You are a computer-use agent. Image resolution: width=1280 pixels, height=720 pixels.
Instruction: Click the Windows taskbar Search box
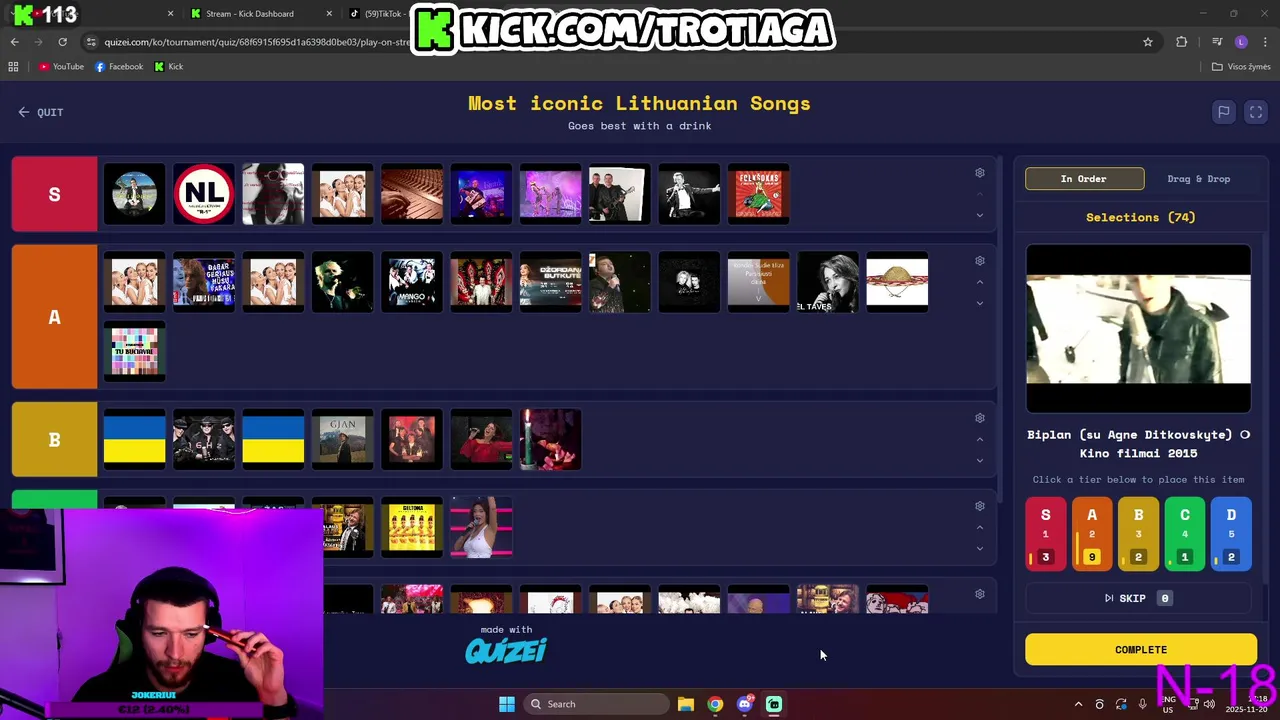(597, 704)
